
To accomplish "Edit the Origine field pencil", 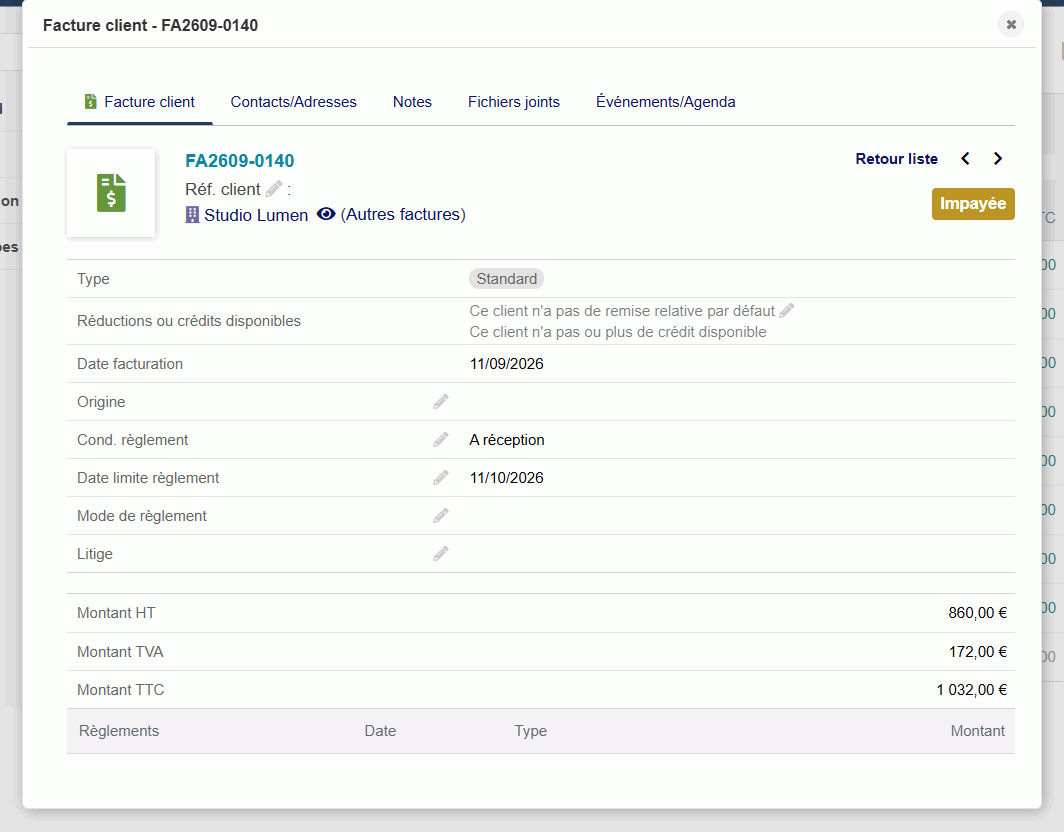I will 441,402.
